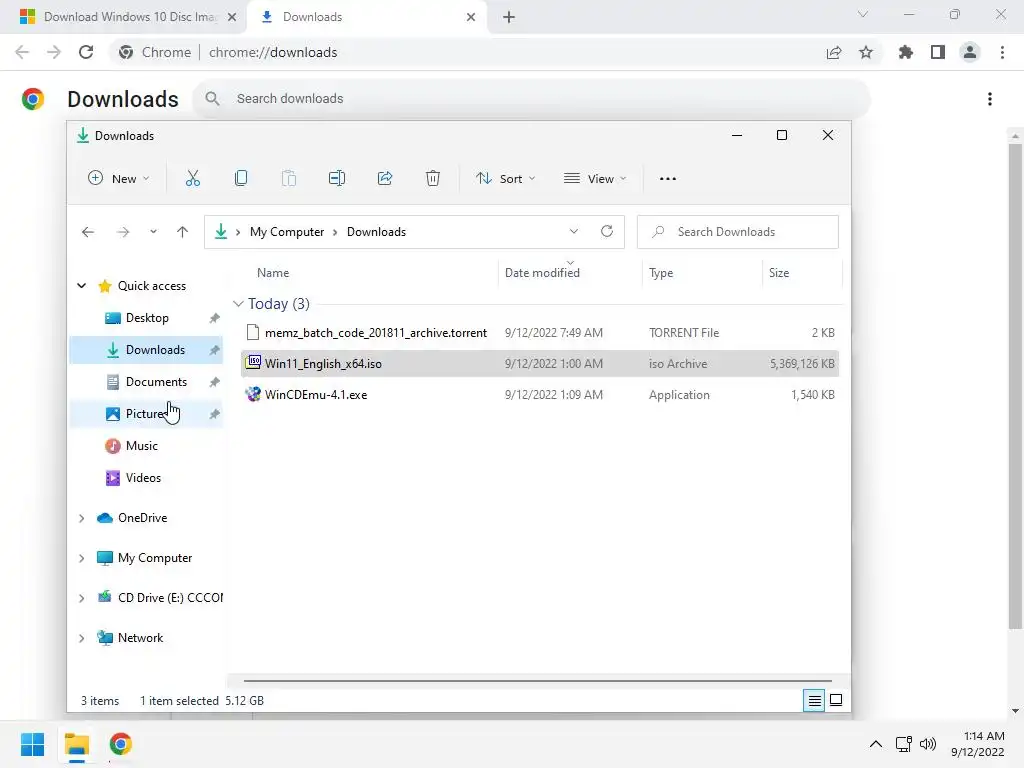Click the Rename icon in Explorer toolbar
1024x768 pixels.
(337, 178)
